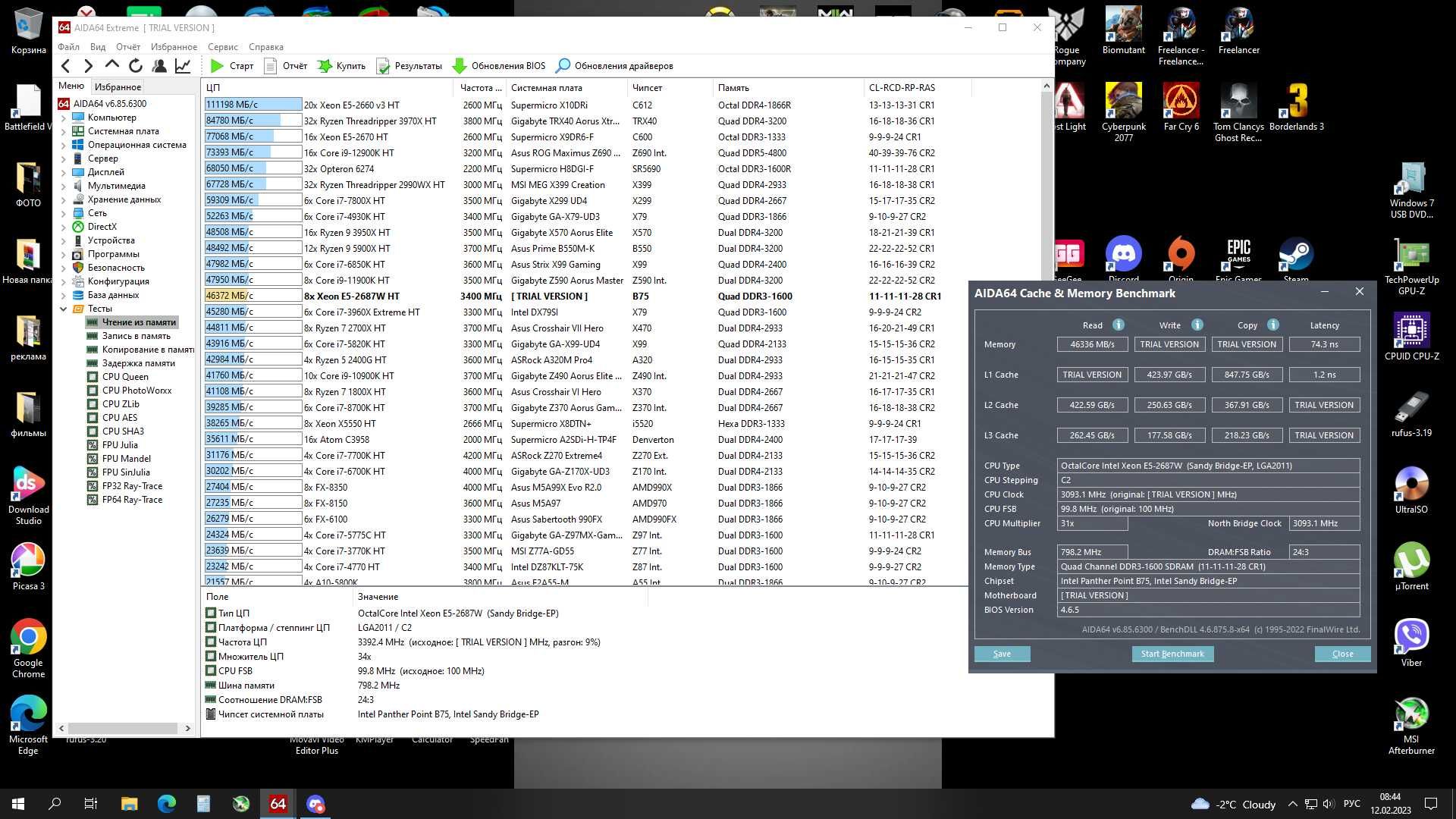The width and height of the screenshot is (1456, 819).
Task: Refresh the AIDA64 page
Action: (x=136, y=66)
